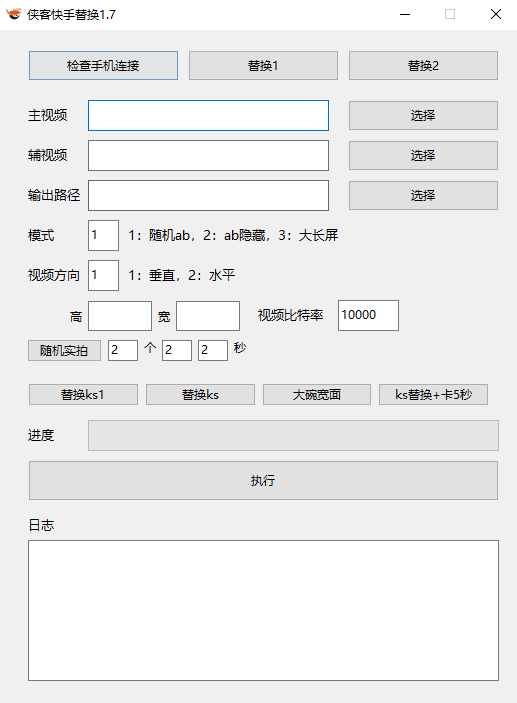Image resolution: width=517 pixels, height=703 pixels.
Task: Click the 替换1 button
Action: point(263,65)
